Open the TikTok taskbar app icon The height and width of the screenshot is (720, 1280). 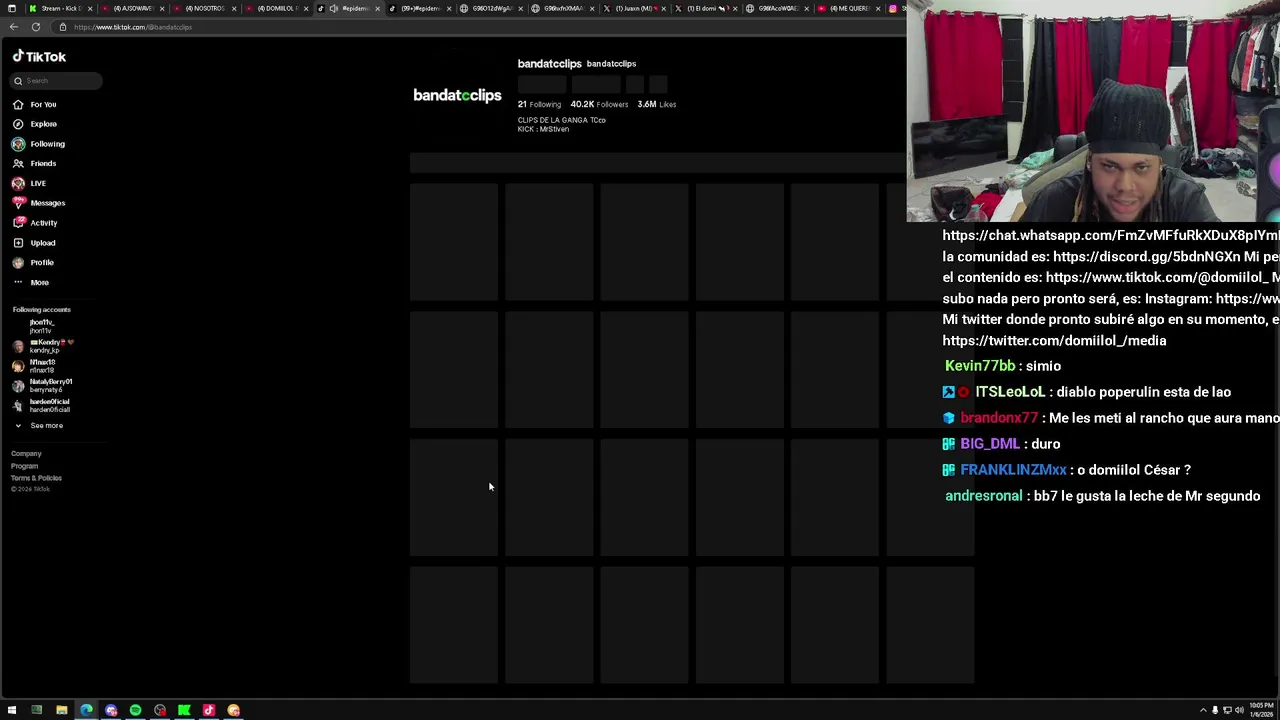pyautogui.click(x=209, y=710)
